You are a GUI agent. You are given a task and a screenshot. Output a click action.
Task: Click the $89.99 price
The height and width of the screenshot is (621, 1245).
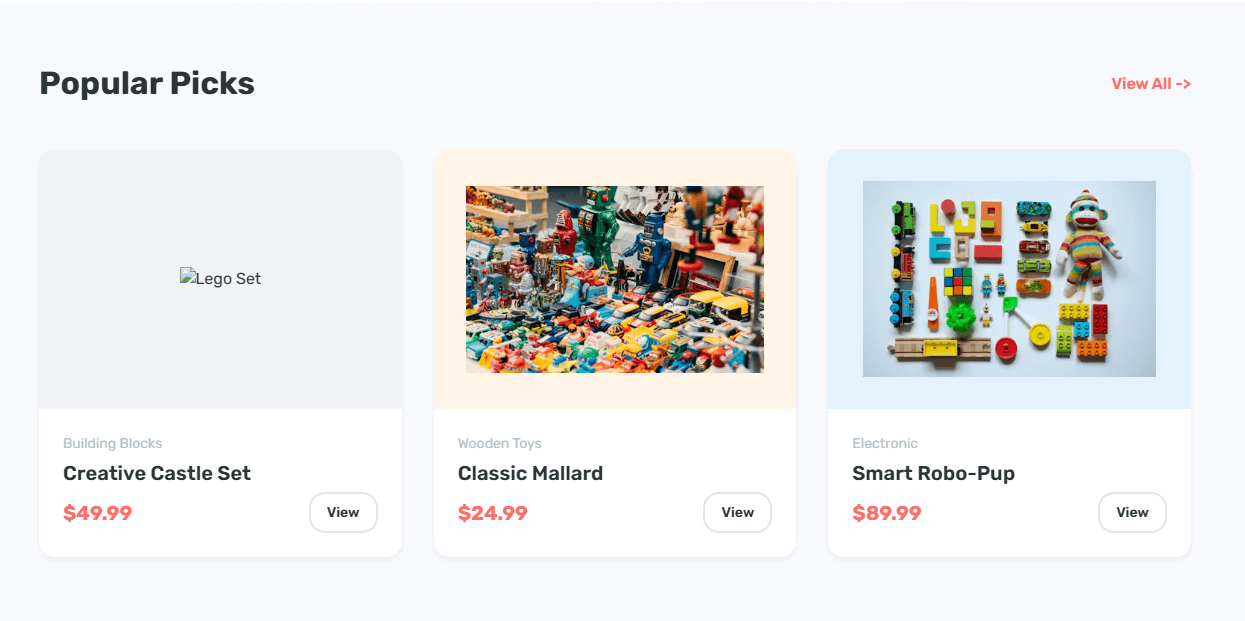click(x=886, y=513)
